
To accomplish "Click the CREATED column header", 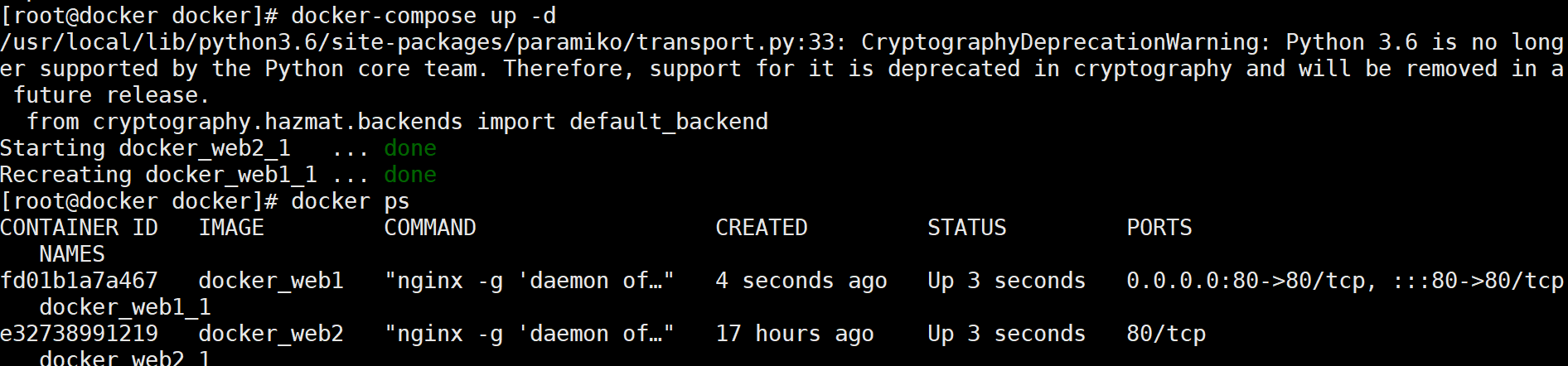I will point(762,228).
